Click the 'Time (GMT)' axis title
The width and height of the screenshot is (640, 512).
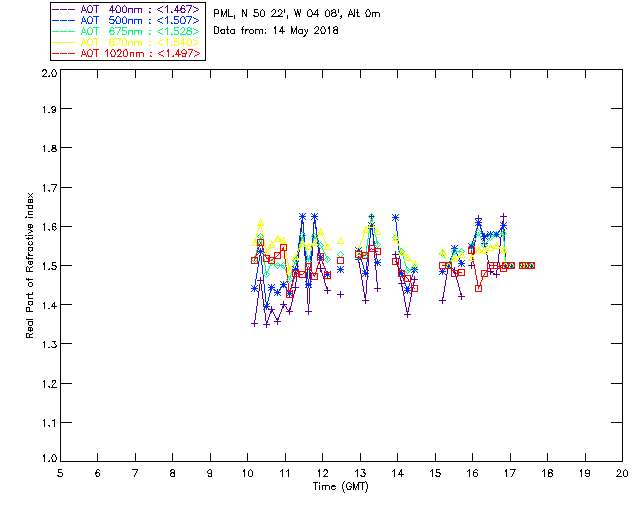point(340,487)
